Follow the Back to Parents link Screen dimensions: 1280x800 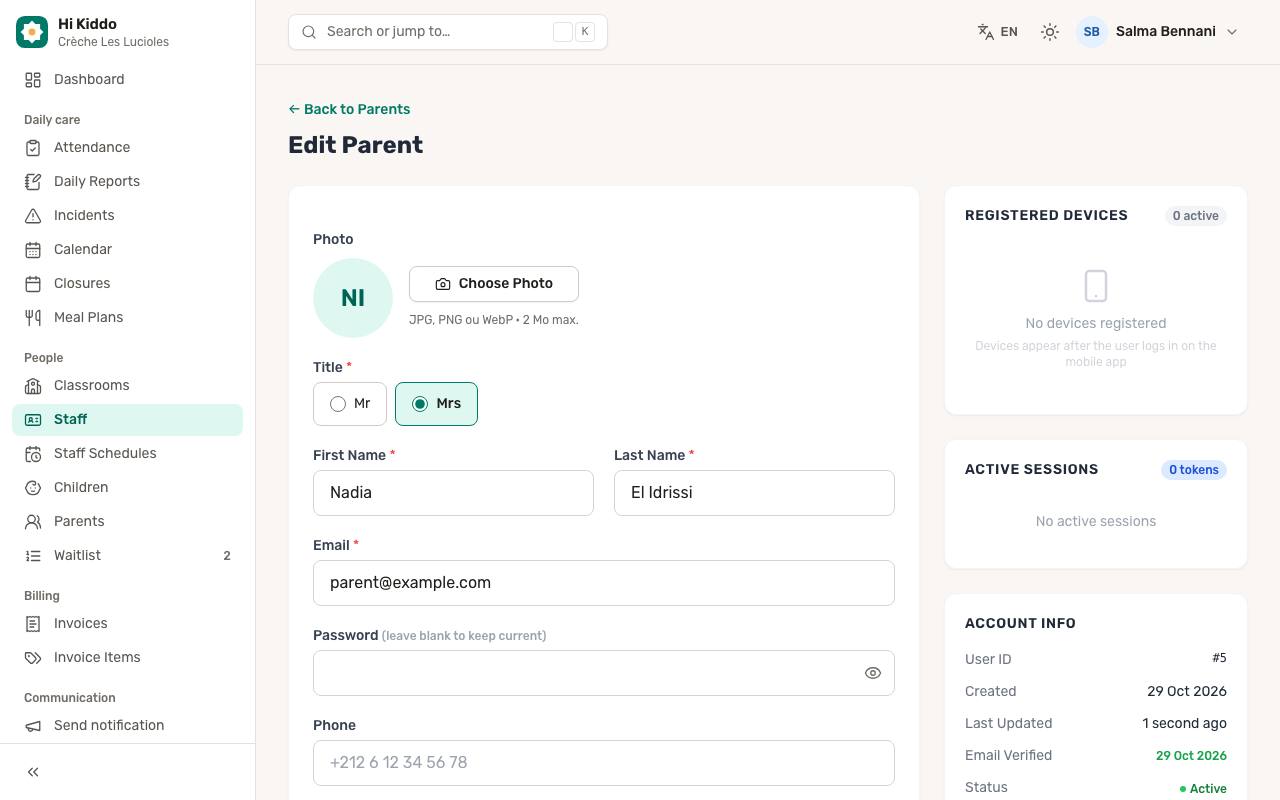[349, 109]
